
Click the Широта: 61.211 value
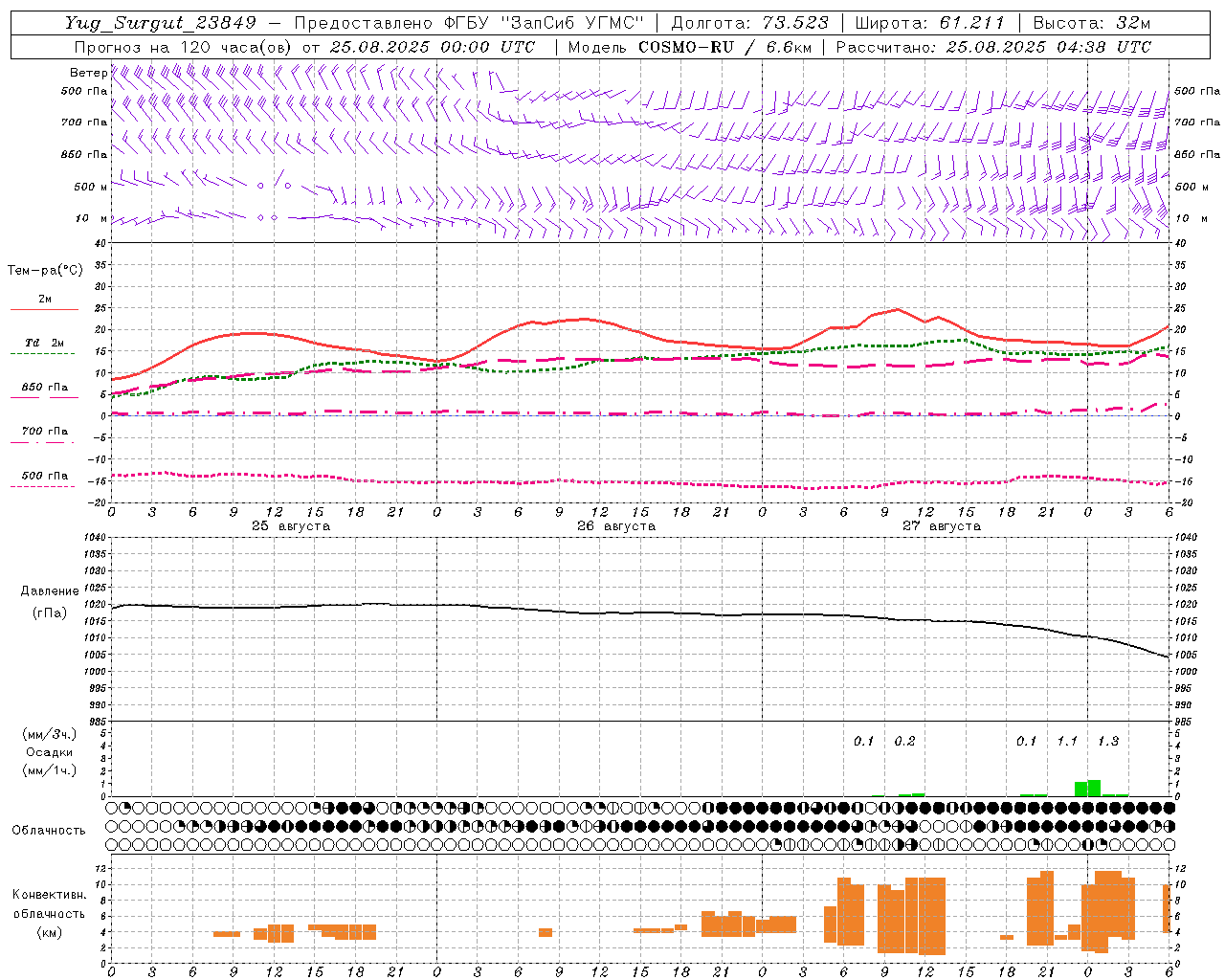928,23
